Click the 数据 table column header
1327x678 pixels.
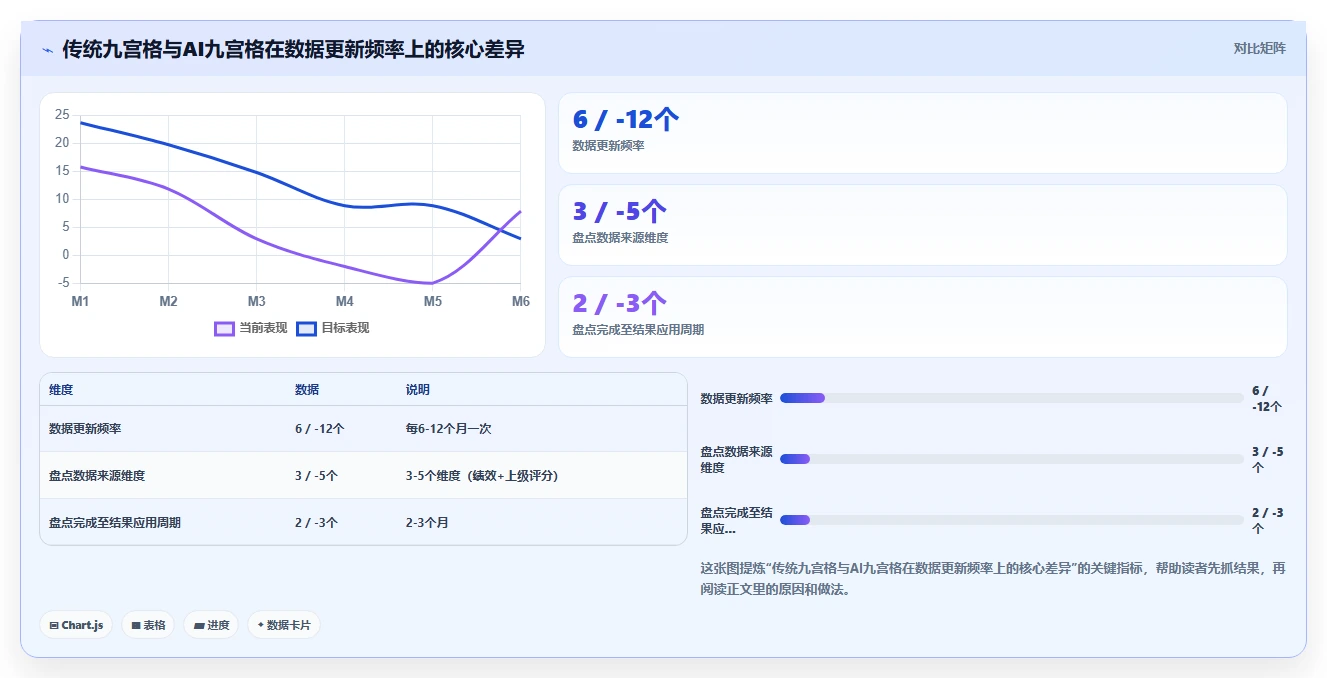tap(307, 389)
